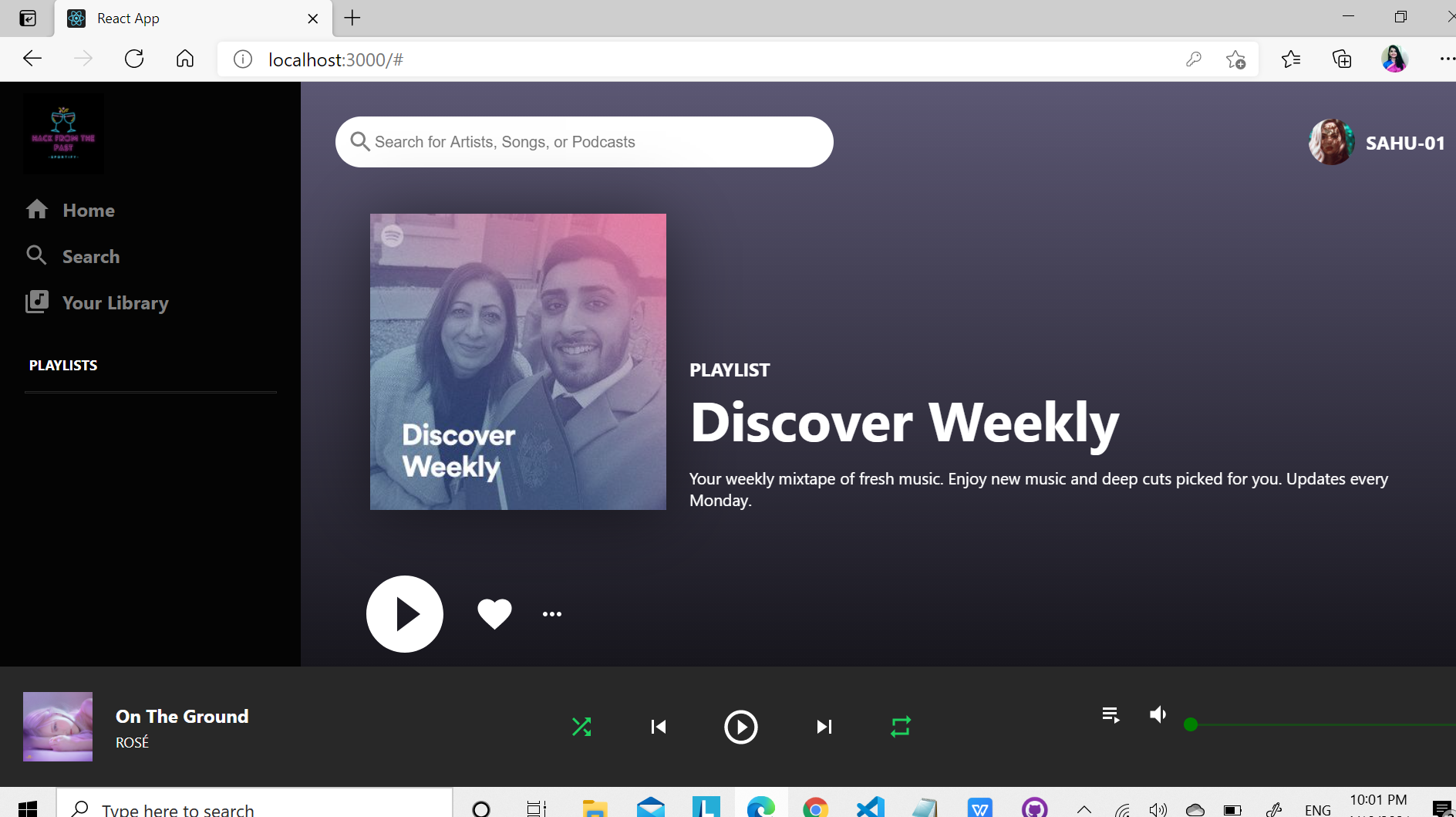Viewport: 1456px width, 817px height.
Task: Close the React App tab
Action: 313,19
